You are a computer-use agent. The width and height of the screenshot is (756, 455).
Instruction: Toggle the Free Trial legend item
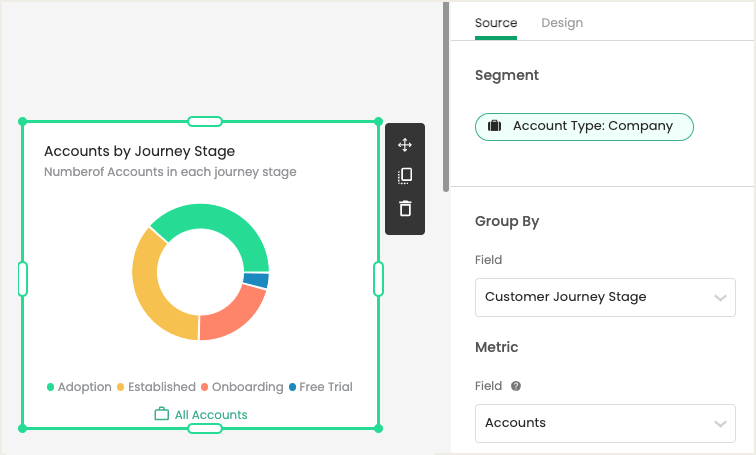click(321, 387)
